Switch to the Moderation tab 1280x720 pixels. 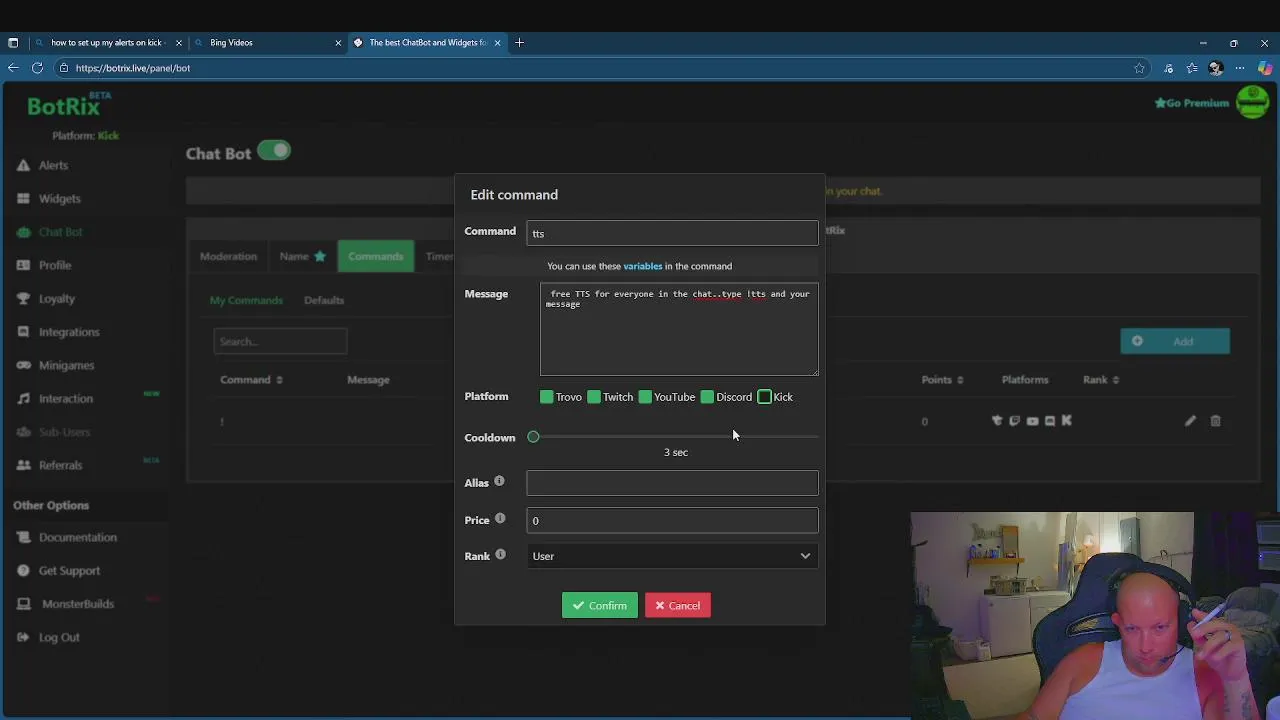(228, 257)
